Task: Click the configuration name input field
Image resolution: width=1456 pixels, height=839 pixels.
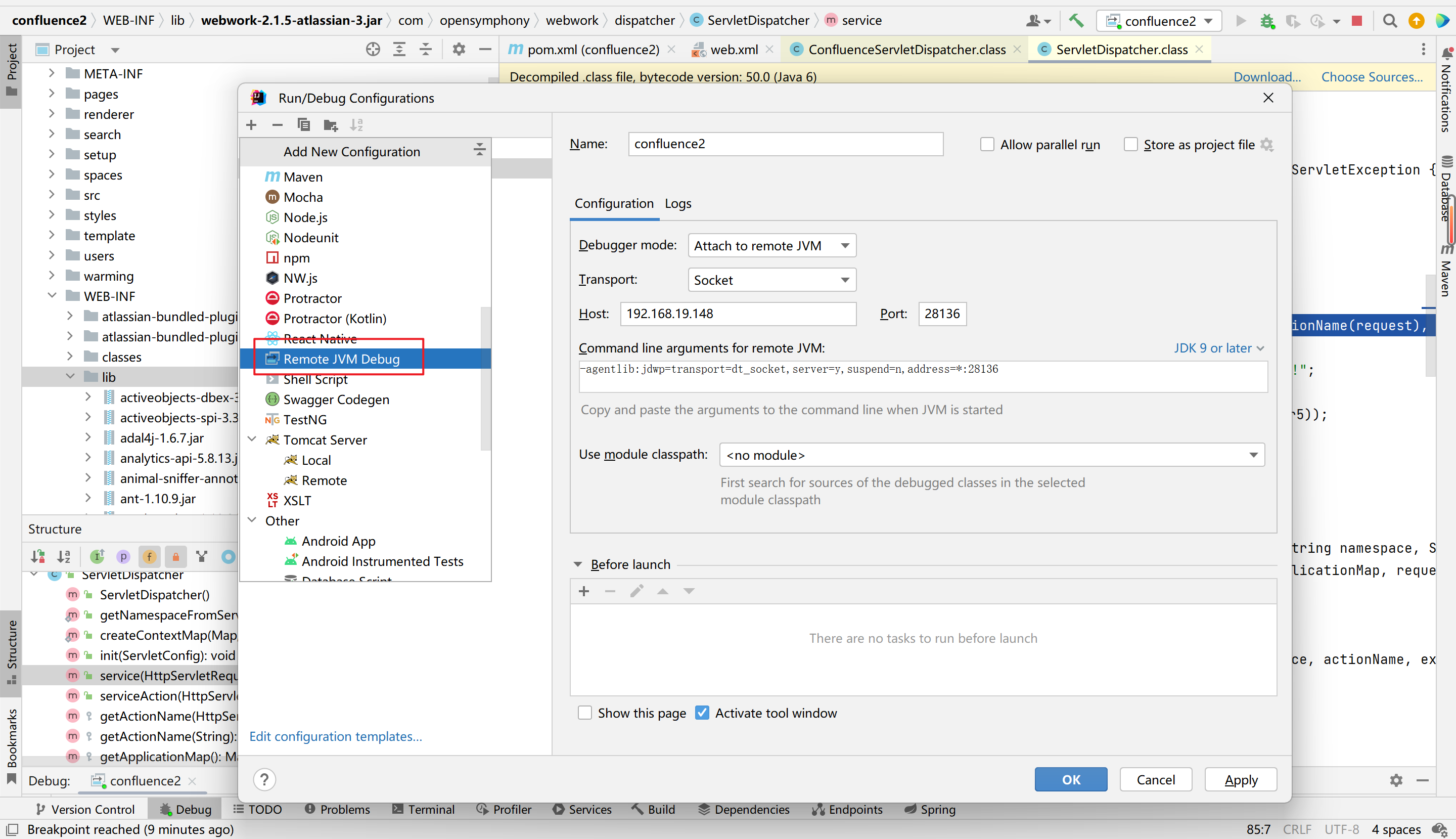Action: 784,143
